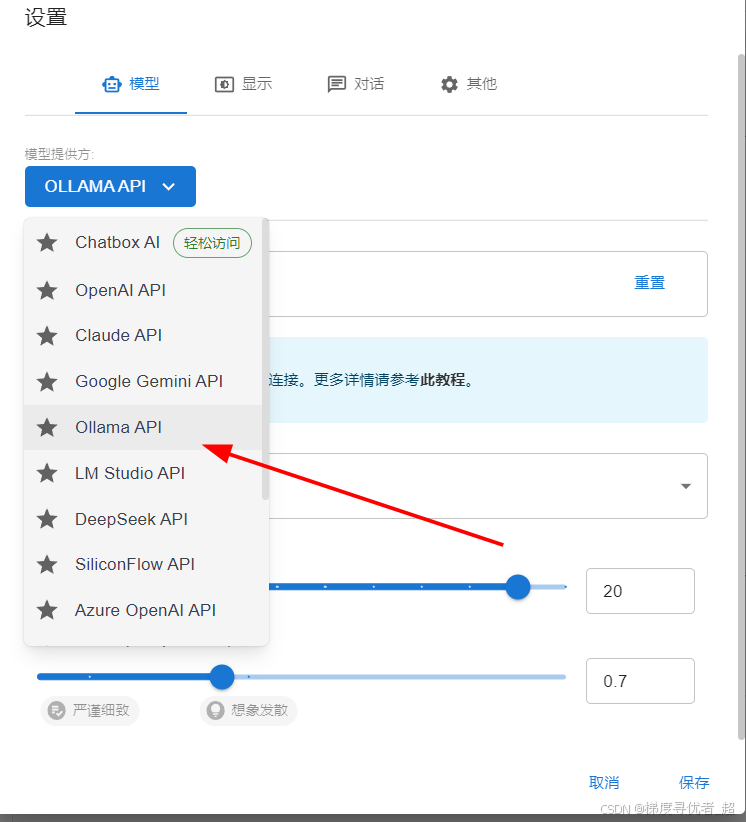
Task: Click the robot icon on the 模型 tab
Action: pyautogui.click(x=112, y=84)
